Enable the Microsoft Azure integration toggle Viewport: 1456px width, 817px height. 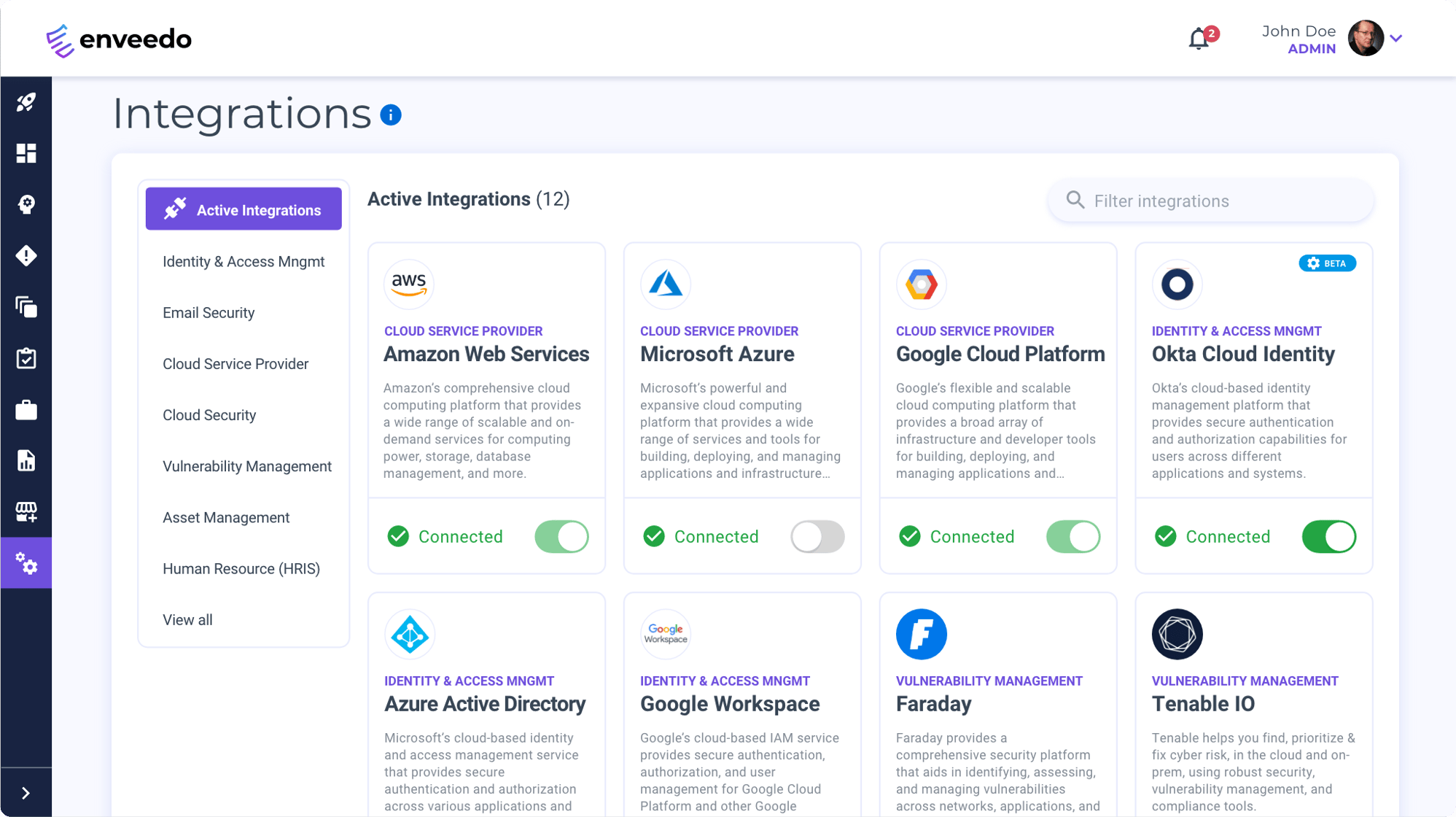pyautogui.click(x=817, y=536)
